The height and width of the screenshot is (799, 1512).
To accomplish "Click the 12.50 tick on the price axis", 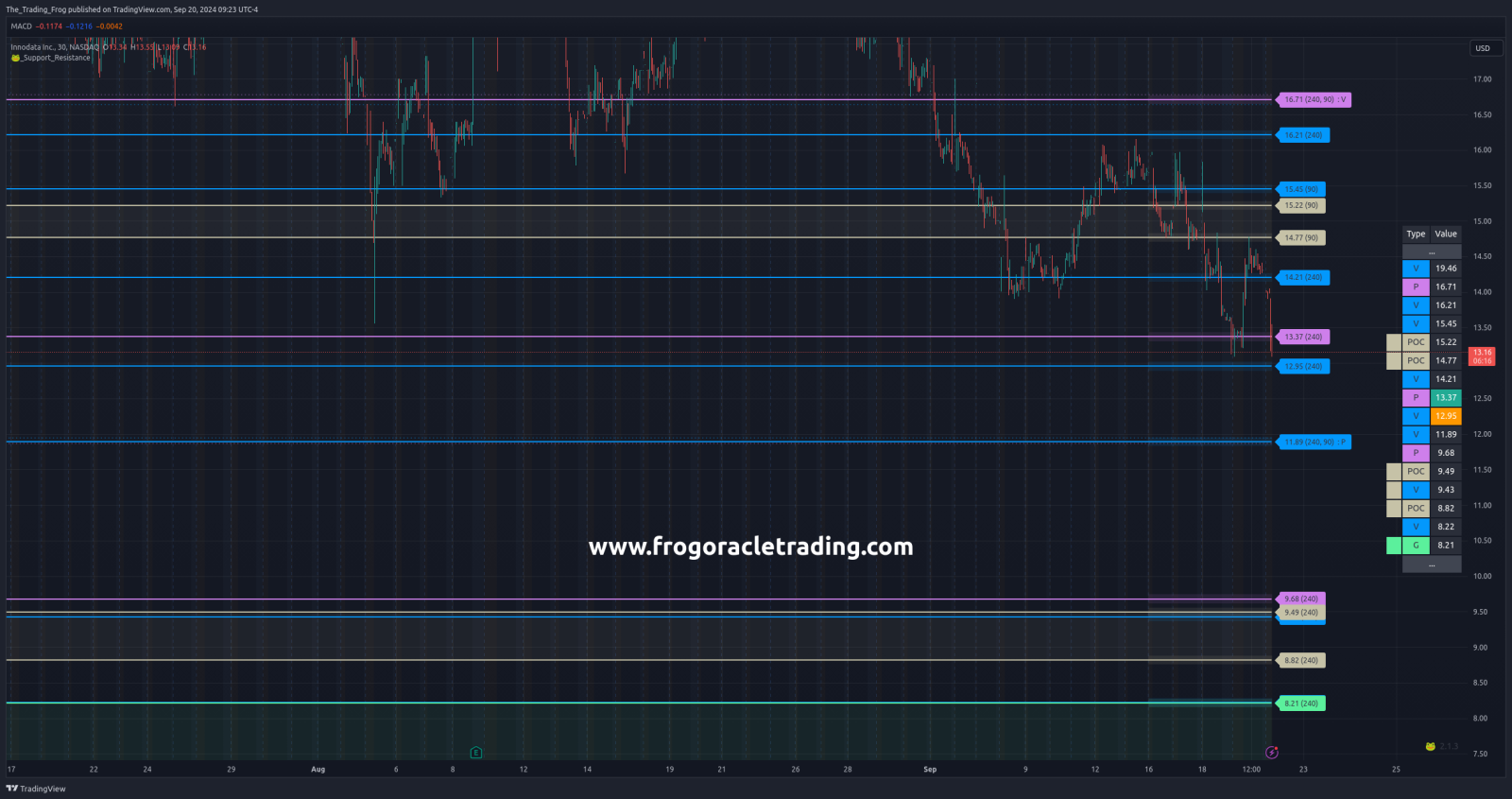I will pos(1482,399).
